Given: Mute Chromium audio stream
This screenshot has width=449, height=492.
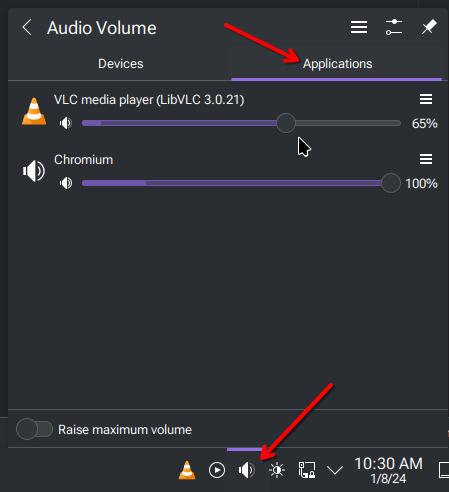Looking at the screenshot, I should 66,183.
